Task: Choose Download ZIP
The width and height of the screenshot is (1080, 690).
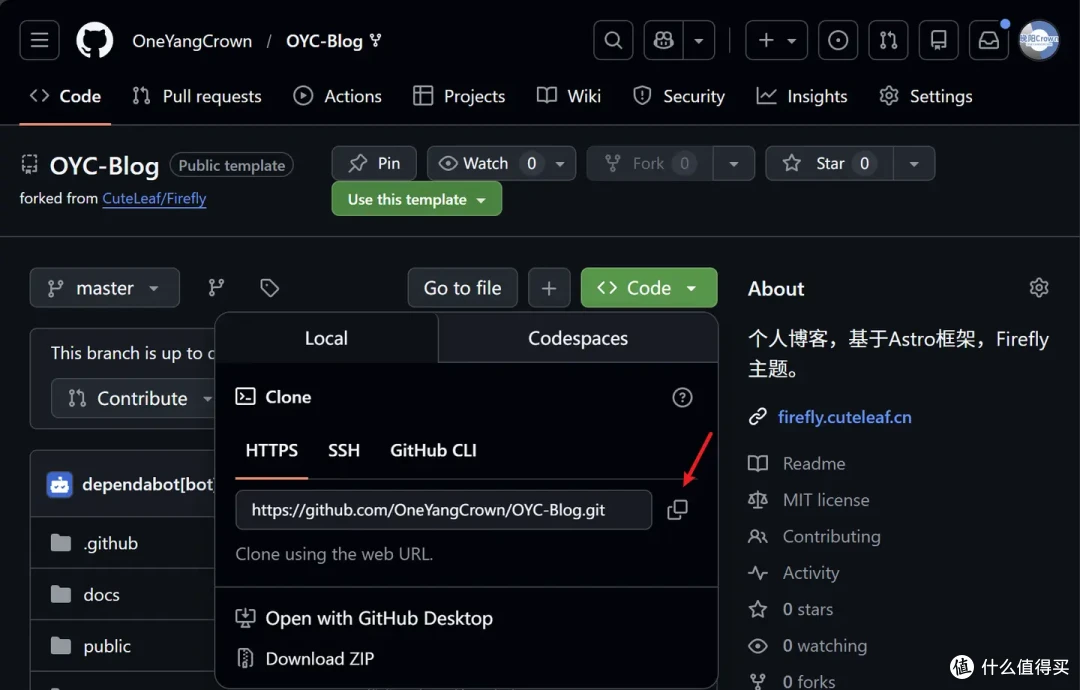Action: click(305, 659)
